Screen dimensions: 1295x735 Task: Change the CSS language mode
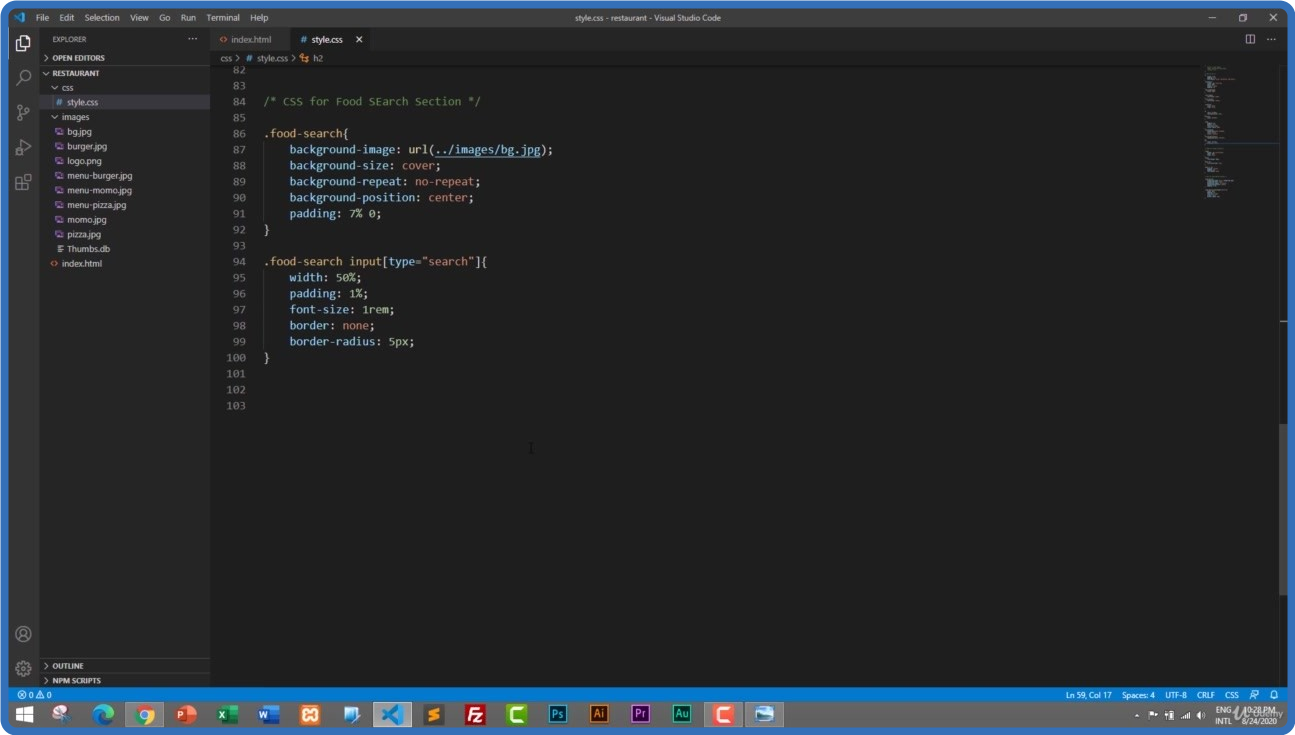coord(1231,695)
